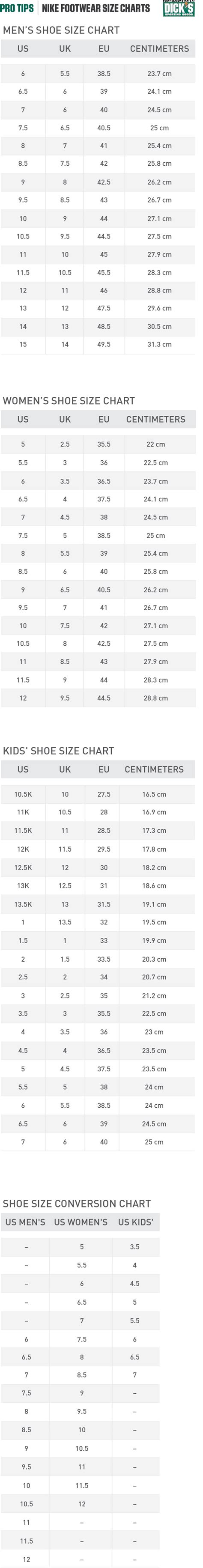
Task: Click the Kids' Shoe Size Chart heading
Action: point(59,751)
